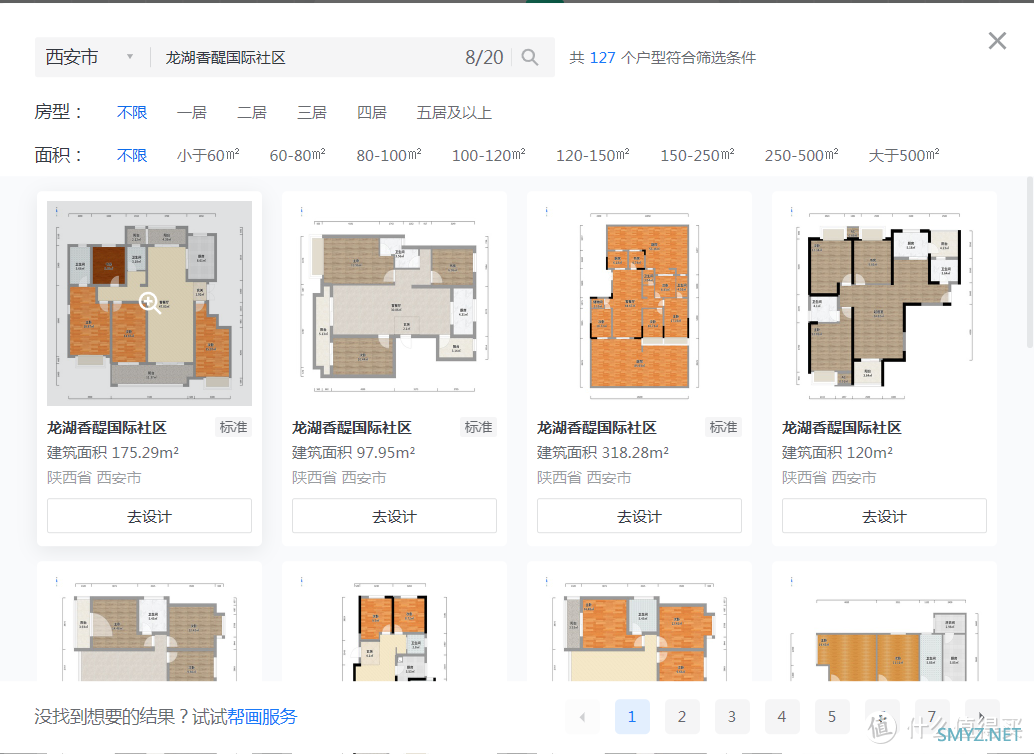Click 标准 tag on 175.29m² card
The image size is (1034, 754).
point(233,427)
